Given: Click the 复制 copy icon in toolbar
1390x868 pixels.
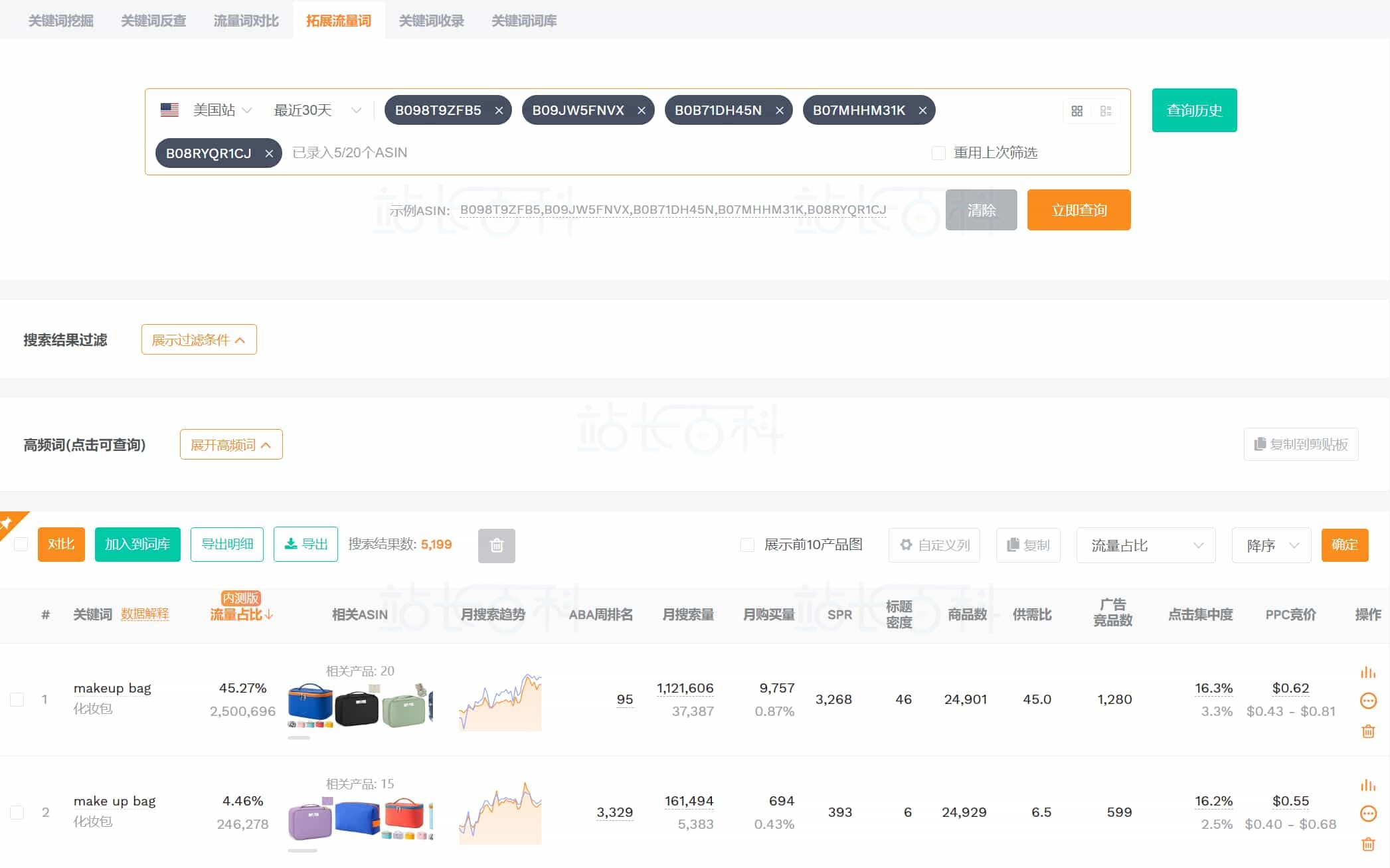Looking at the screenshot, I should (x=1013, y=545).
